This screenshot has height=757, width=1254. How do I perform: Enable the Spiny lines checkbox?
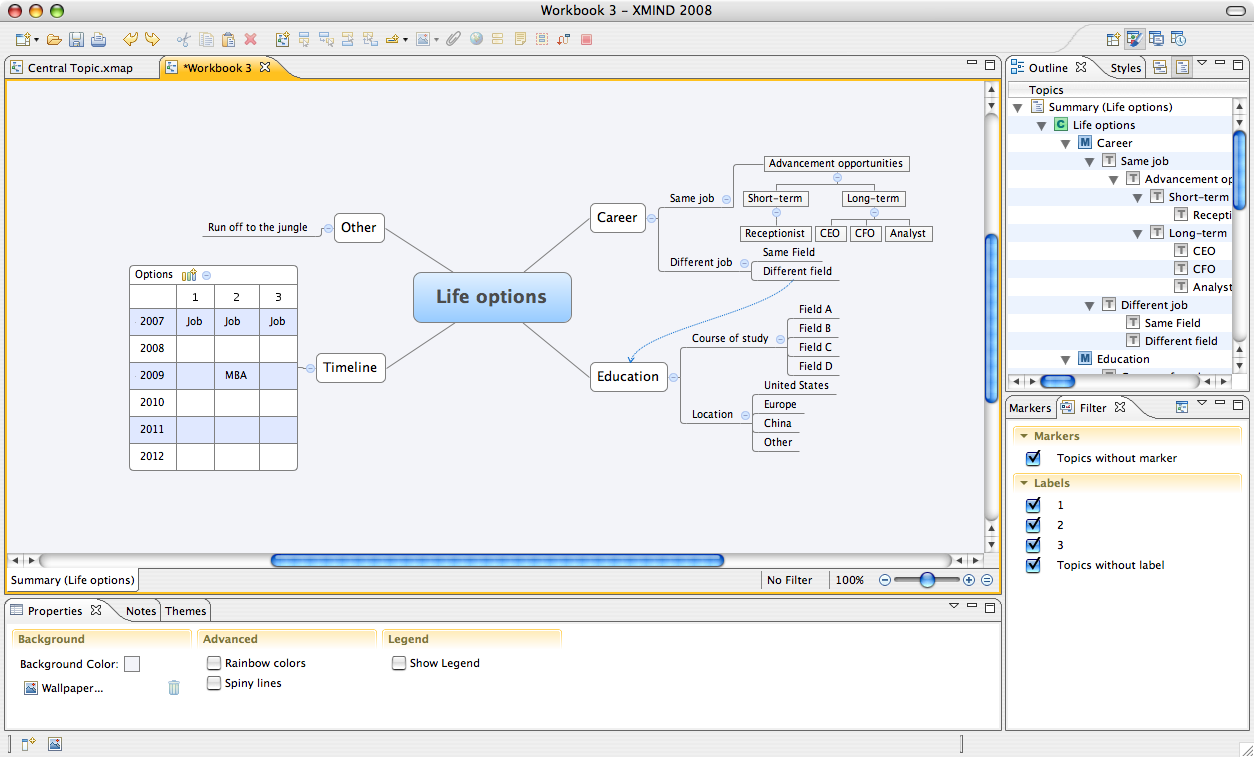[214, 683]
